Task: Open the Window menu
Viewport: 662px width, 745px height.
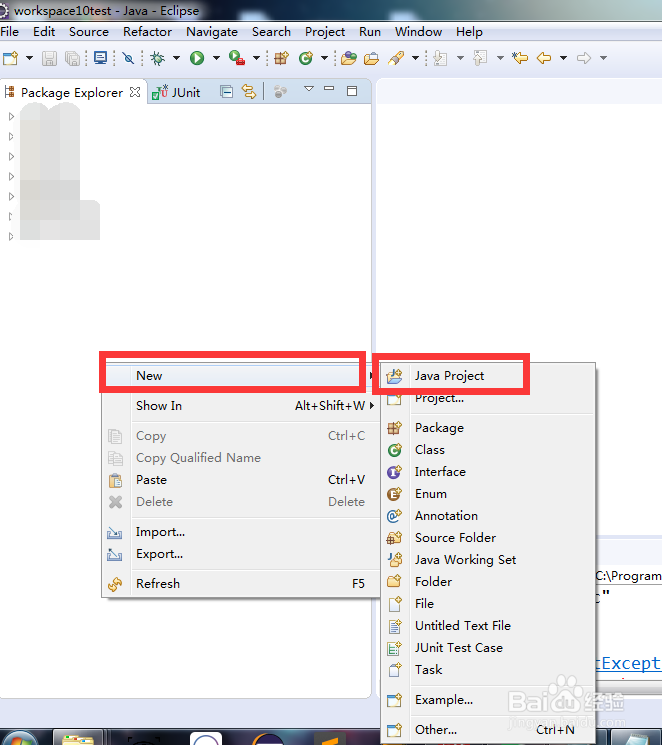Action: (418, 32)
